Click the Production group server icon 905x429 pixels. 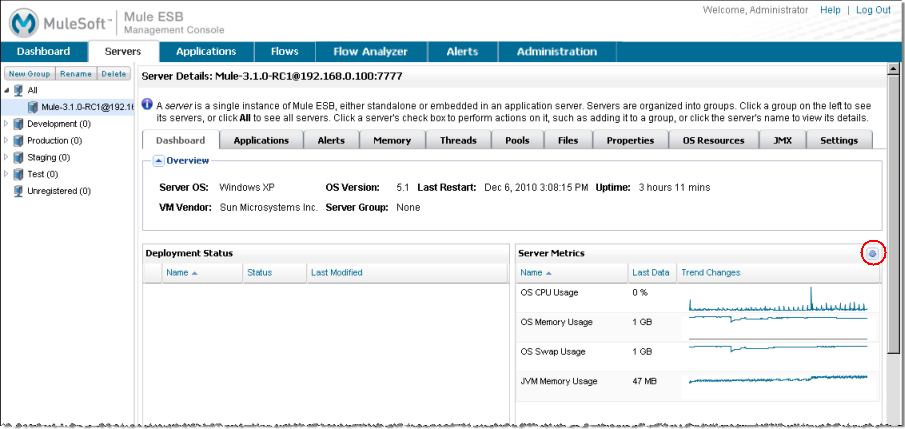[19, 140]
